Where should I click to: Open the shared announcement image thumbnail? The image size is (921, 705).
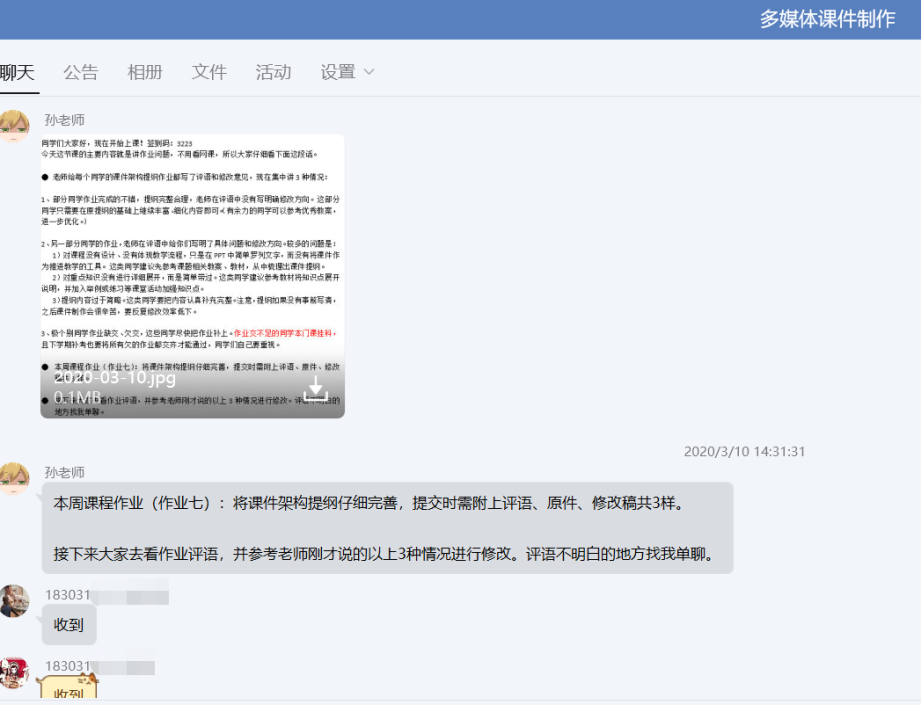(192, 260)
